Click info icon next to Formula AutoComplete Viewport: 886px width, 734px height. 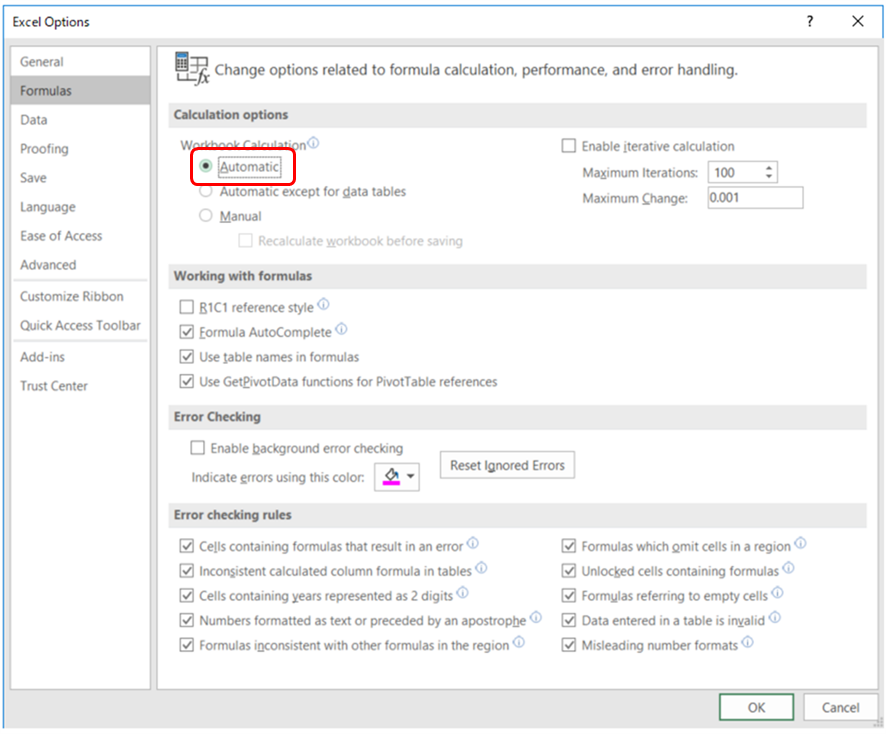pyautogui.click(x=341, y=328)
